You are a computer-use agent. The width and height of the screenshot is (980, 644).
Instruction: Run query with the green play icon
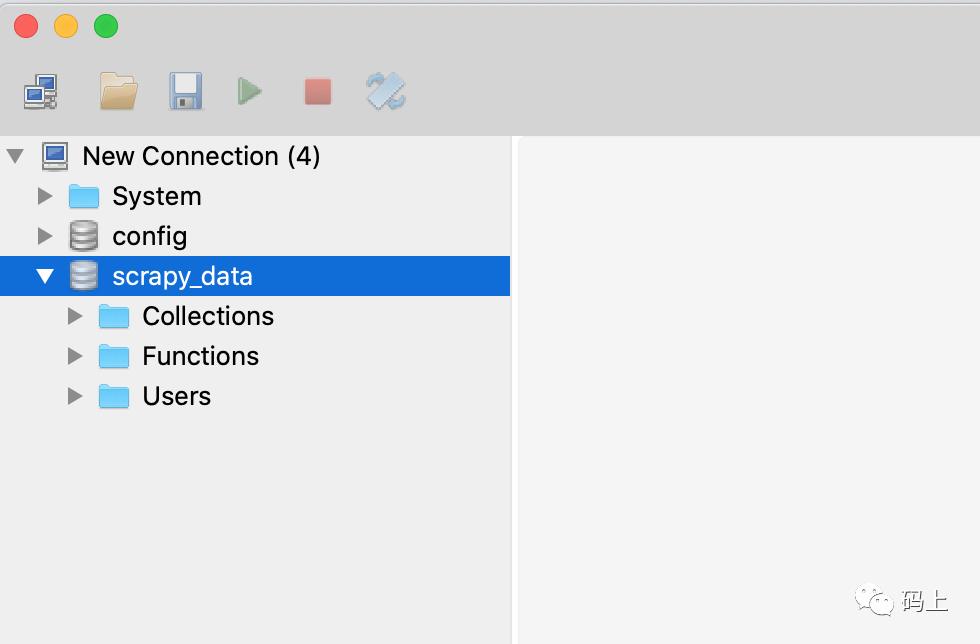tap(250, 91)
